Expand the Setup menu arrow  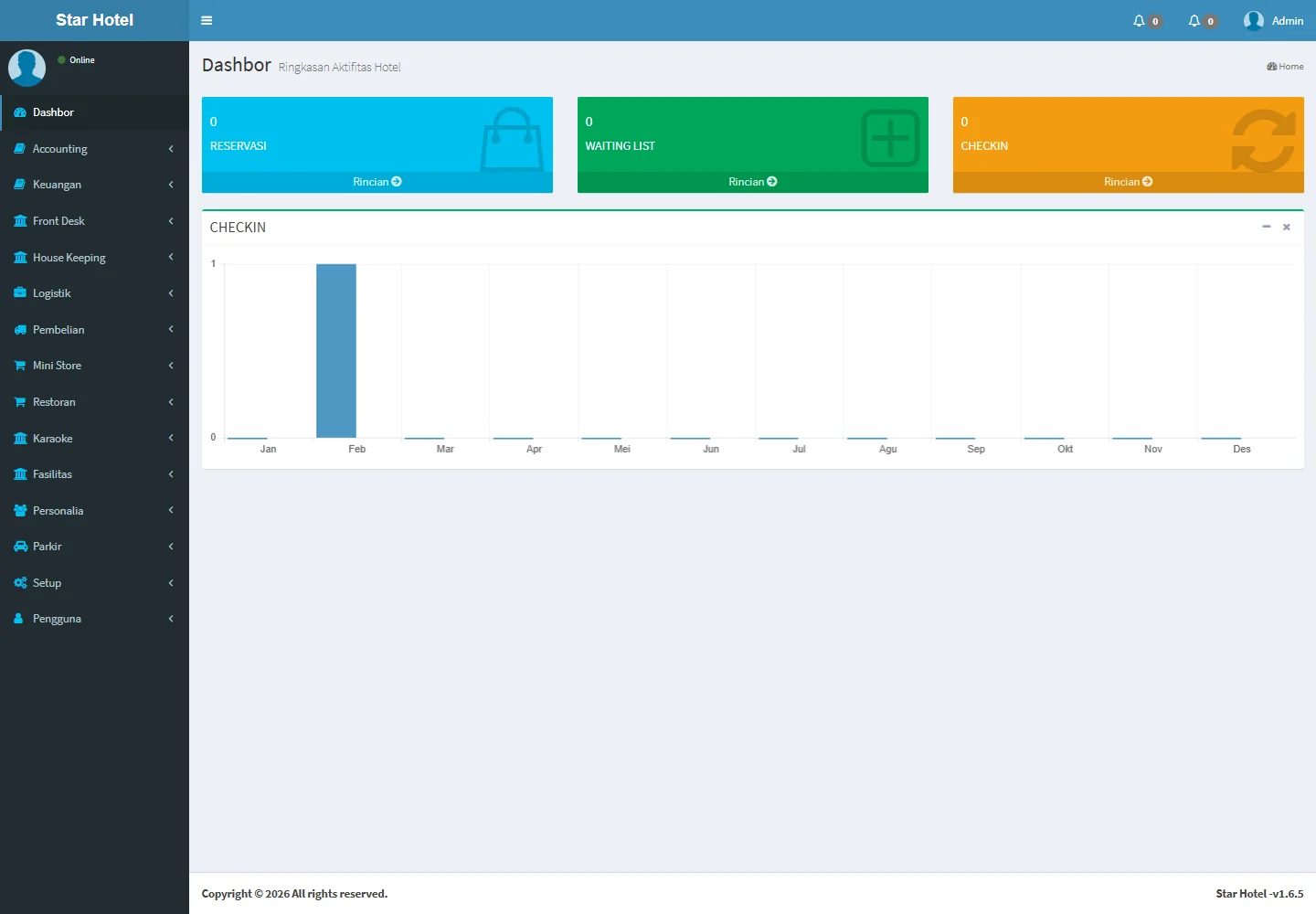[x=171, y=583]
